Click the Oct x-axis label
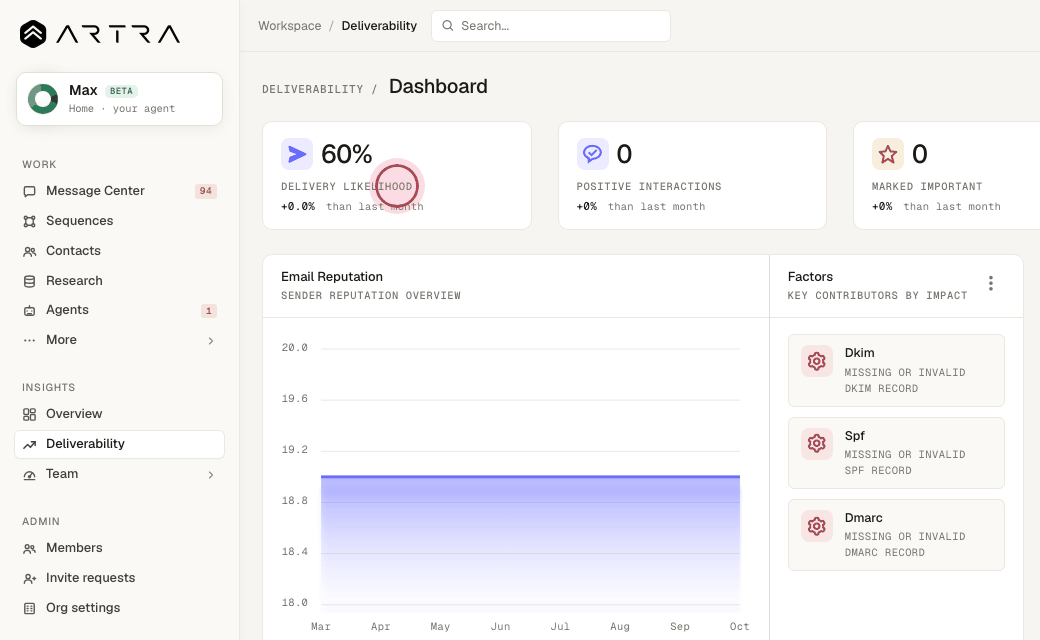 tap(739, 626)
